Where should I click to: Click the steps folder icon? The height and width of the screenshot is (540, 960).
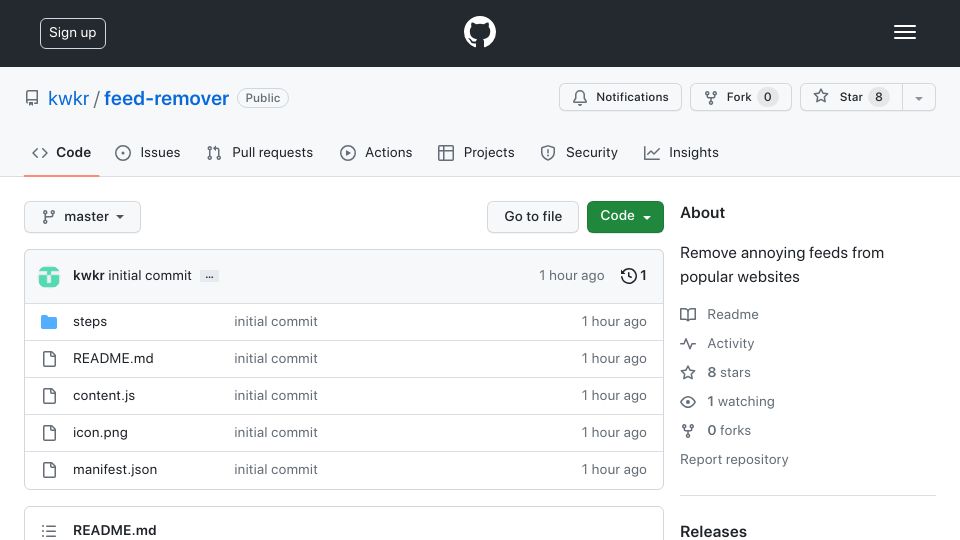coord(49,321)
